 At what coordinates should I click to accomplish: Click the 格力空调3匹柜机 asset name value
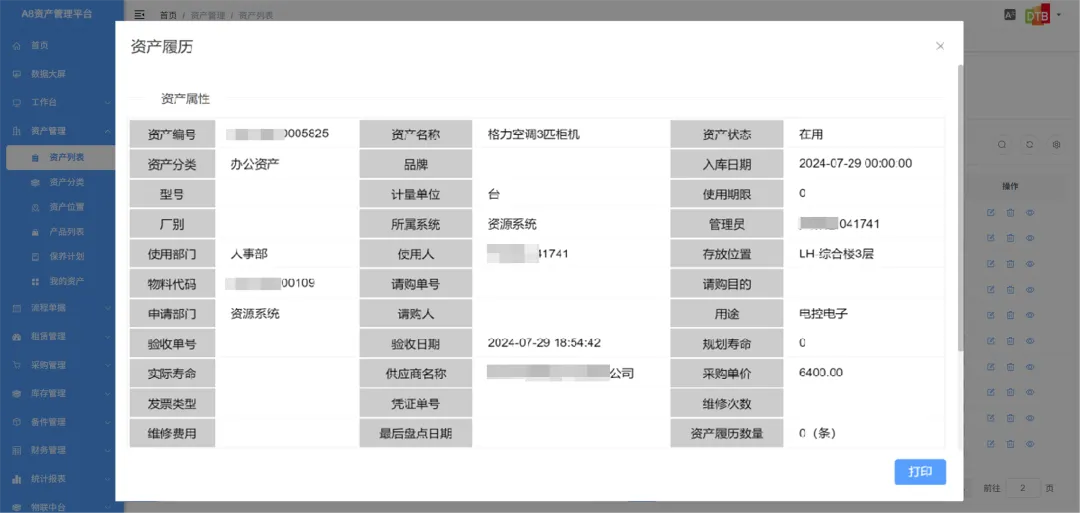[x=533, y=134]
